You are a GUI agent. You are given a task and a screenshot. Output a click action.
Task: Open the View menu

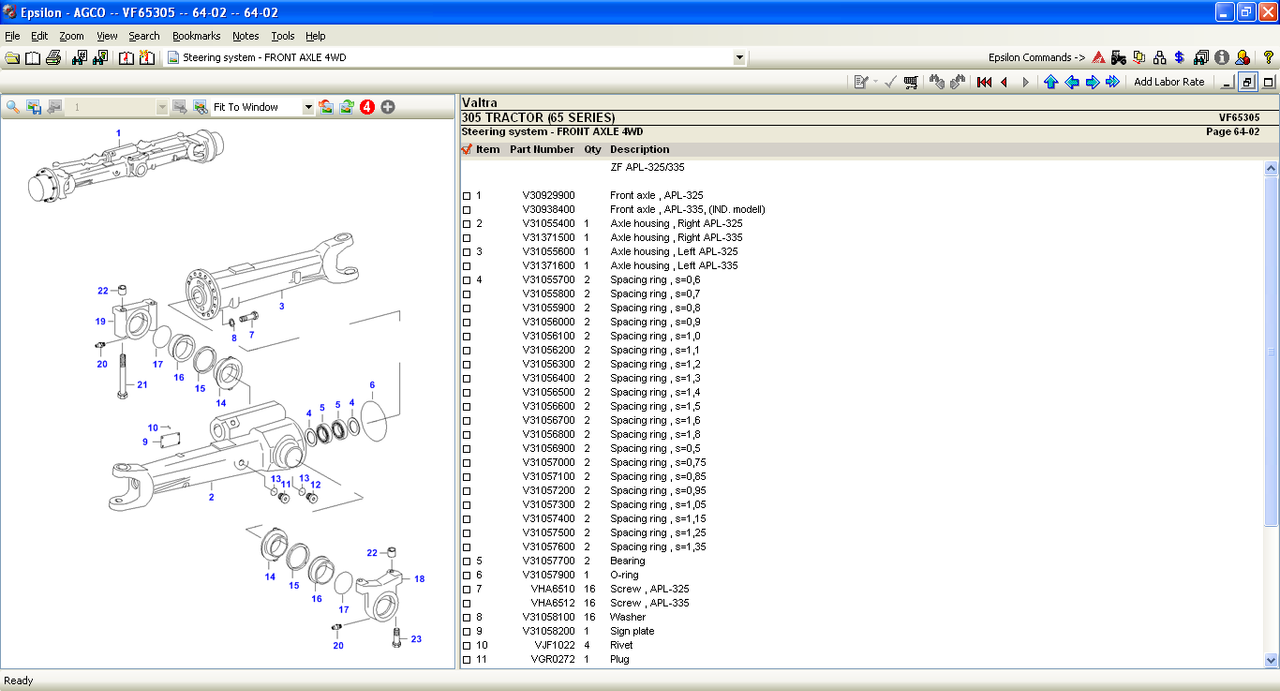point(107,36)
